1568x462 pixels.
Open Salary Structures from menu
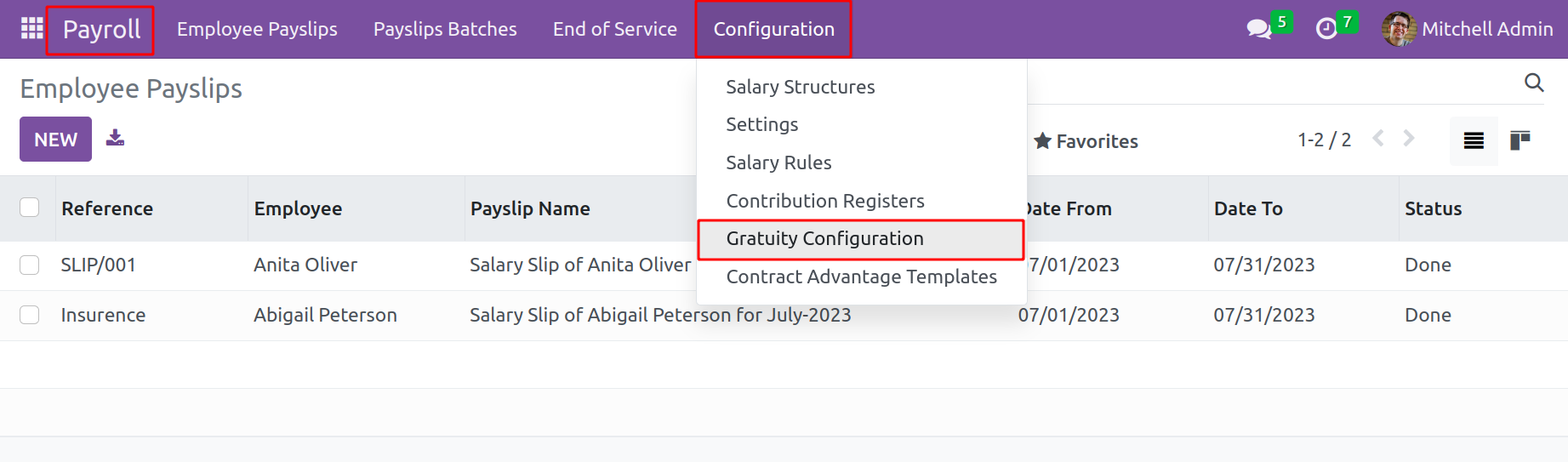pyautogui.click(x=800, y=87)
